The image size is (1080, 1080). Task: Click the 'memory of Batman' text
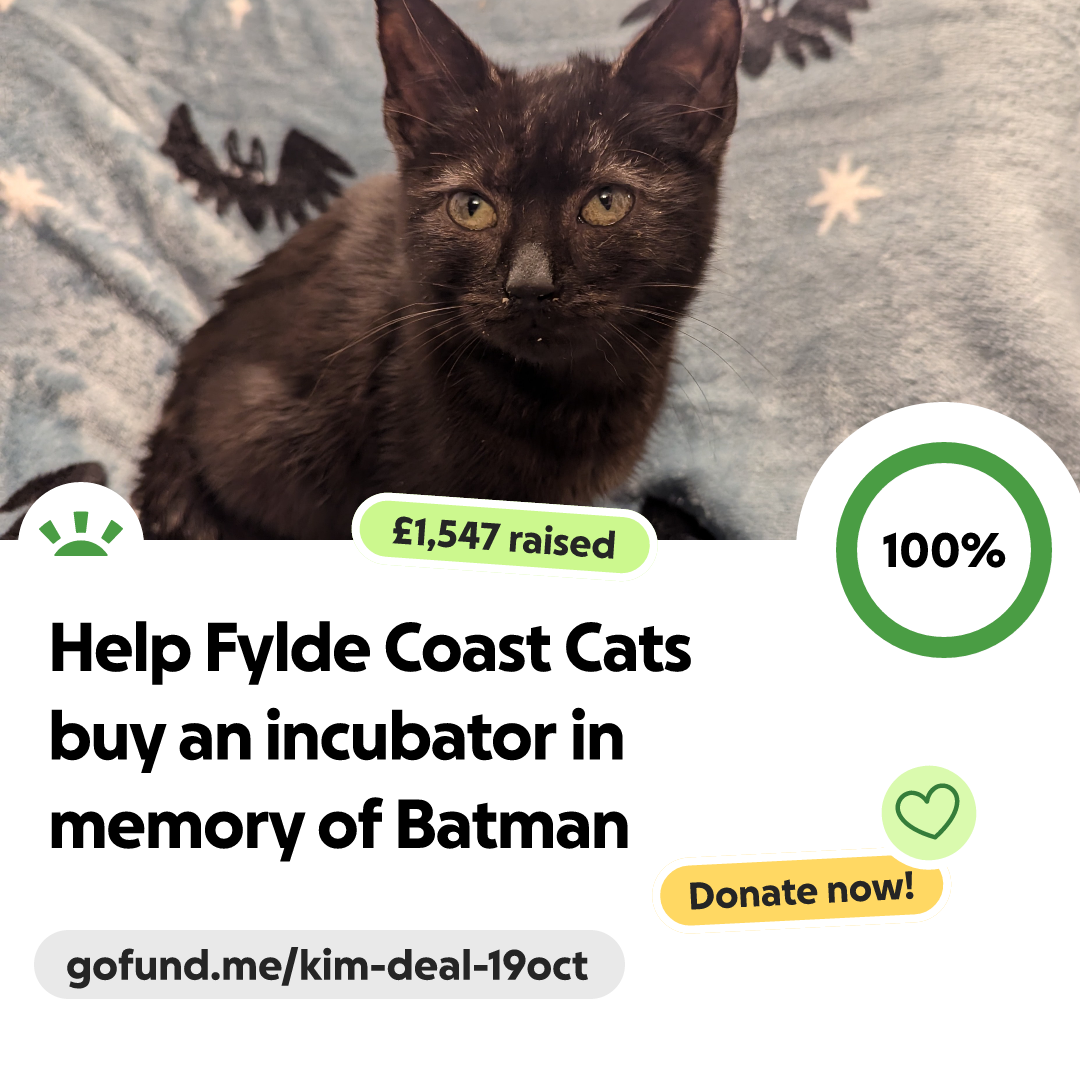339,827
